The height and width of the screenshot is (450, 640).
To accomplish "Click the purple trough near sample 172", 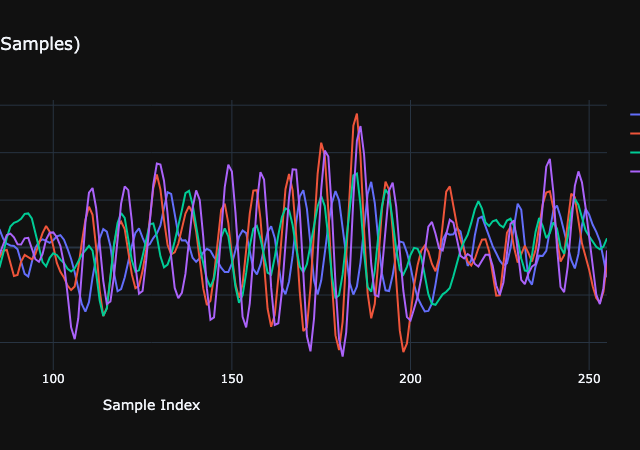I will tap(310, 350).
